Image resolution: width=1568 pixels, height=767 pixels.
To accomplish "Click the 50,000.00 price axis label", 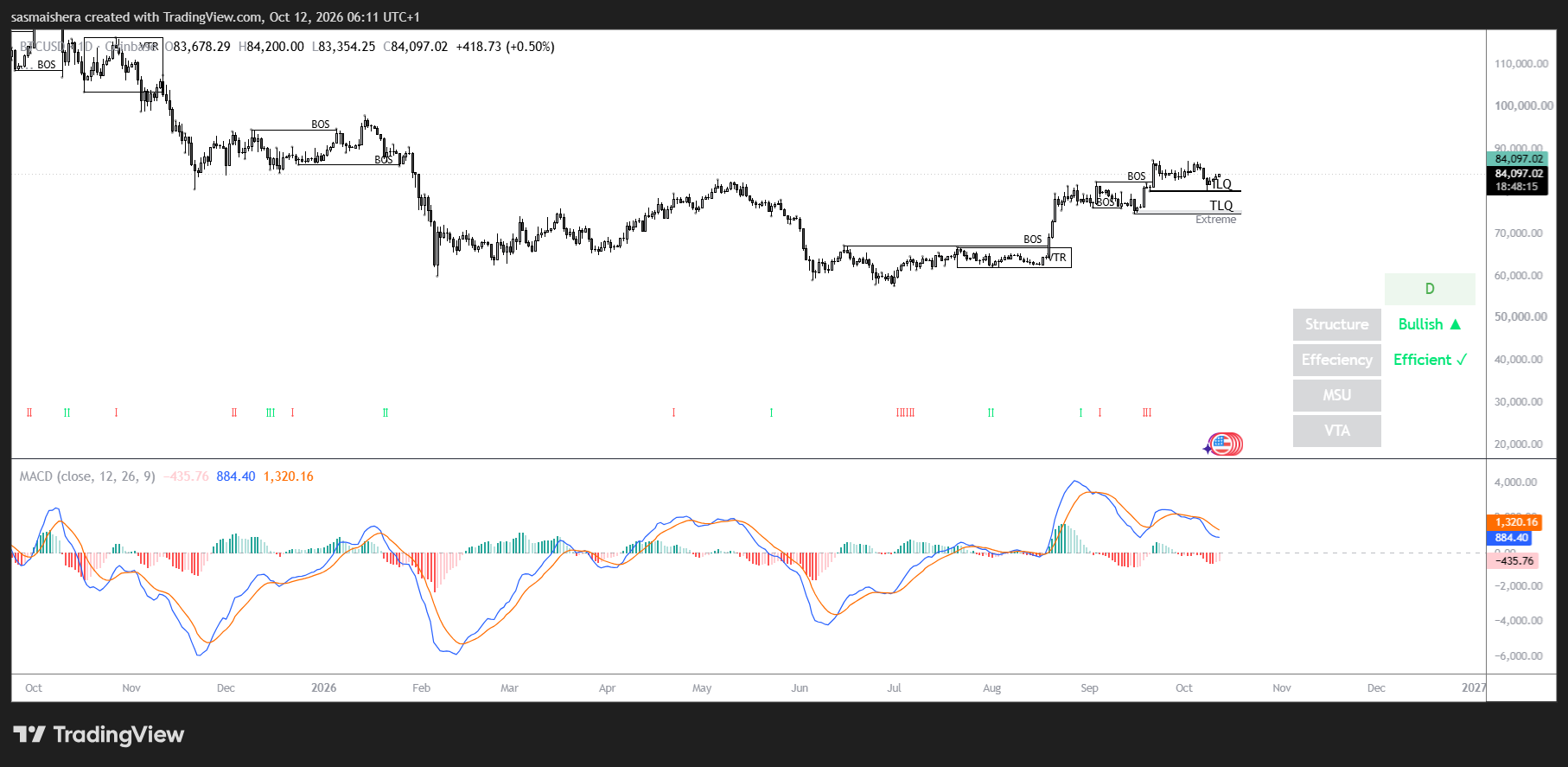I will tap(1520, 316).
